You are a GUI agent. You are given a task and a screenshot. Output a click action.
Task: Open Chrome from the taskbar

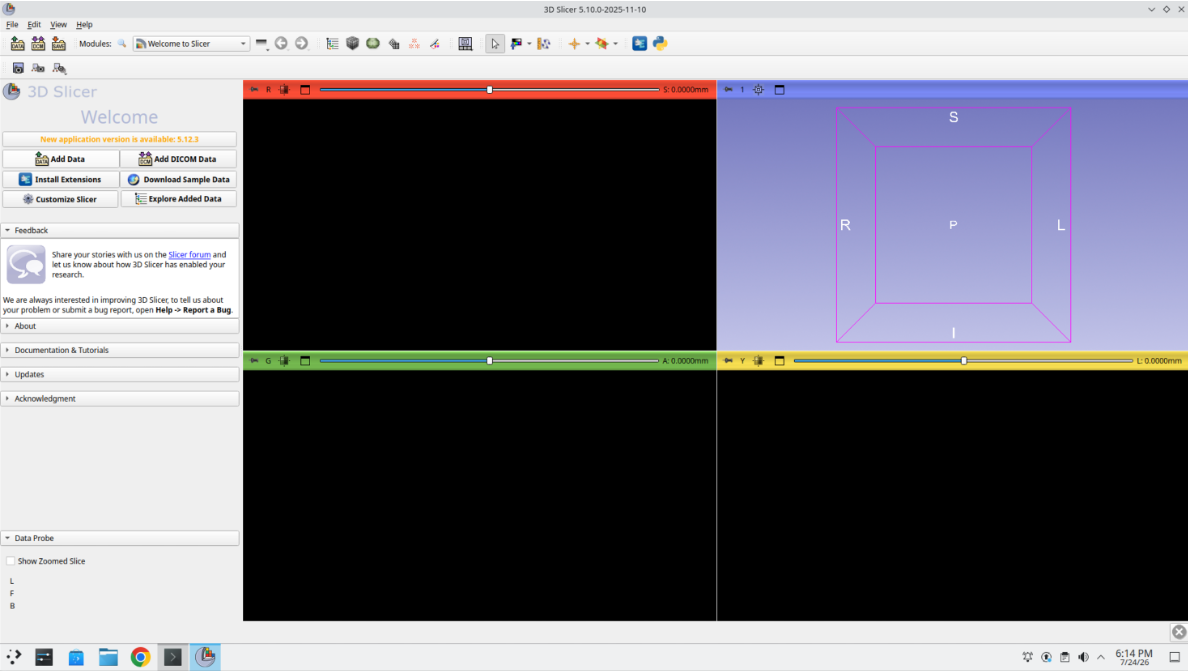(x=140, y=657)
